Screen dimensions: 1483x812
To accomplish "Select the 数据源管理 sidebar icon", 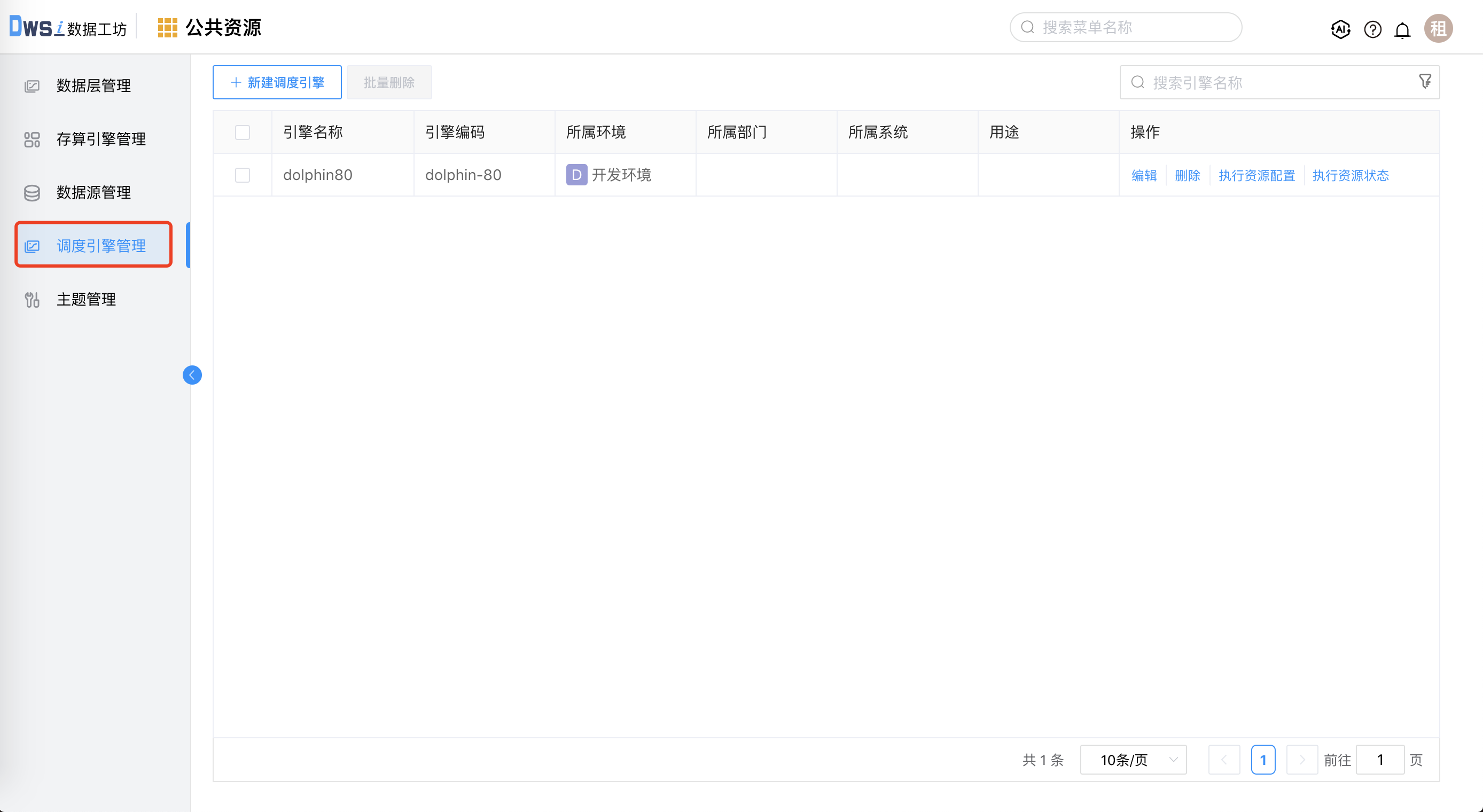I will click(x=32, y=192).
